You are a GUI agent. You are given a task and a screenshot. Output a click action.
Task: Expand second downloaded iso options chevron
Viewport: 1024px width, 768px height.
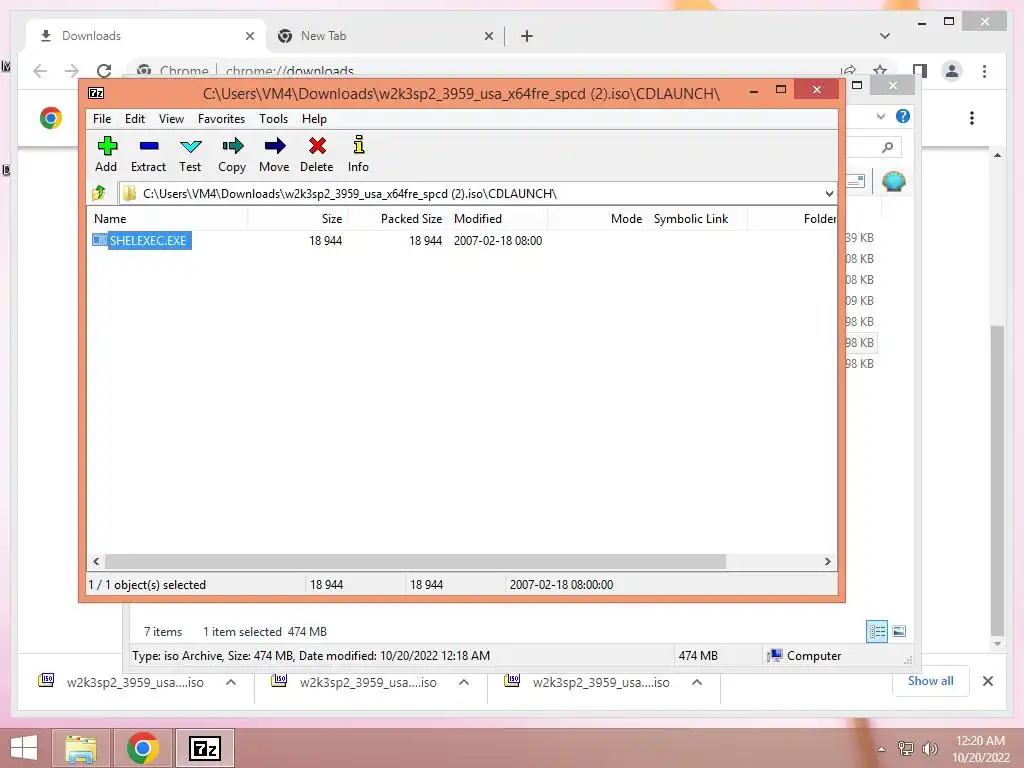(x=464, y=682)
